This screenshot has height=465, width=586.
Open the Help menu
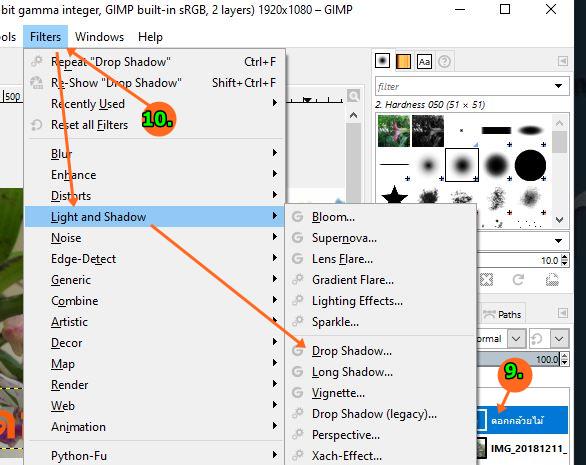click(x=150, y=37)
